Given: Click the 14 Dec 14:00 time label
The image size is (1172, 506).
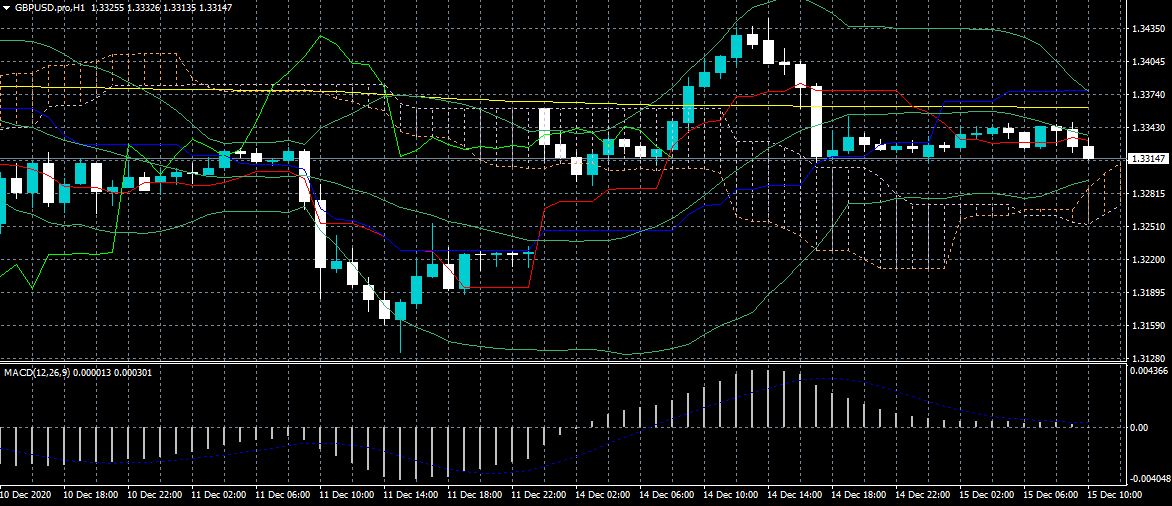Looking at the screenshot, I should click(795, 495).
